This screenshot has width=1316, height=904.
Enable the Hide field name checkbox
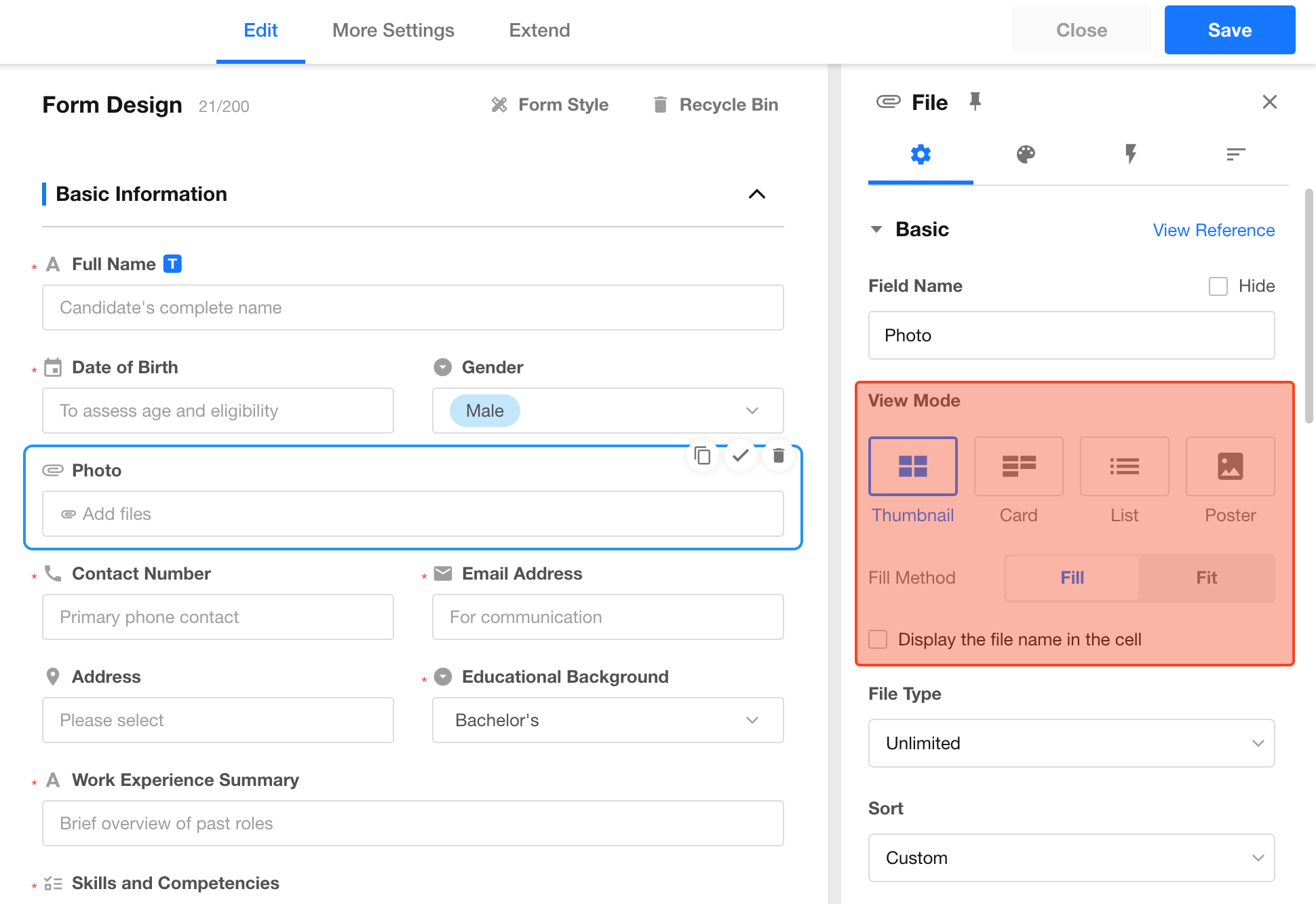[1218, 286]
